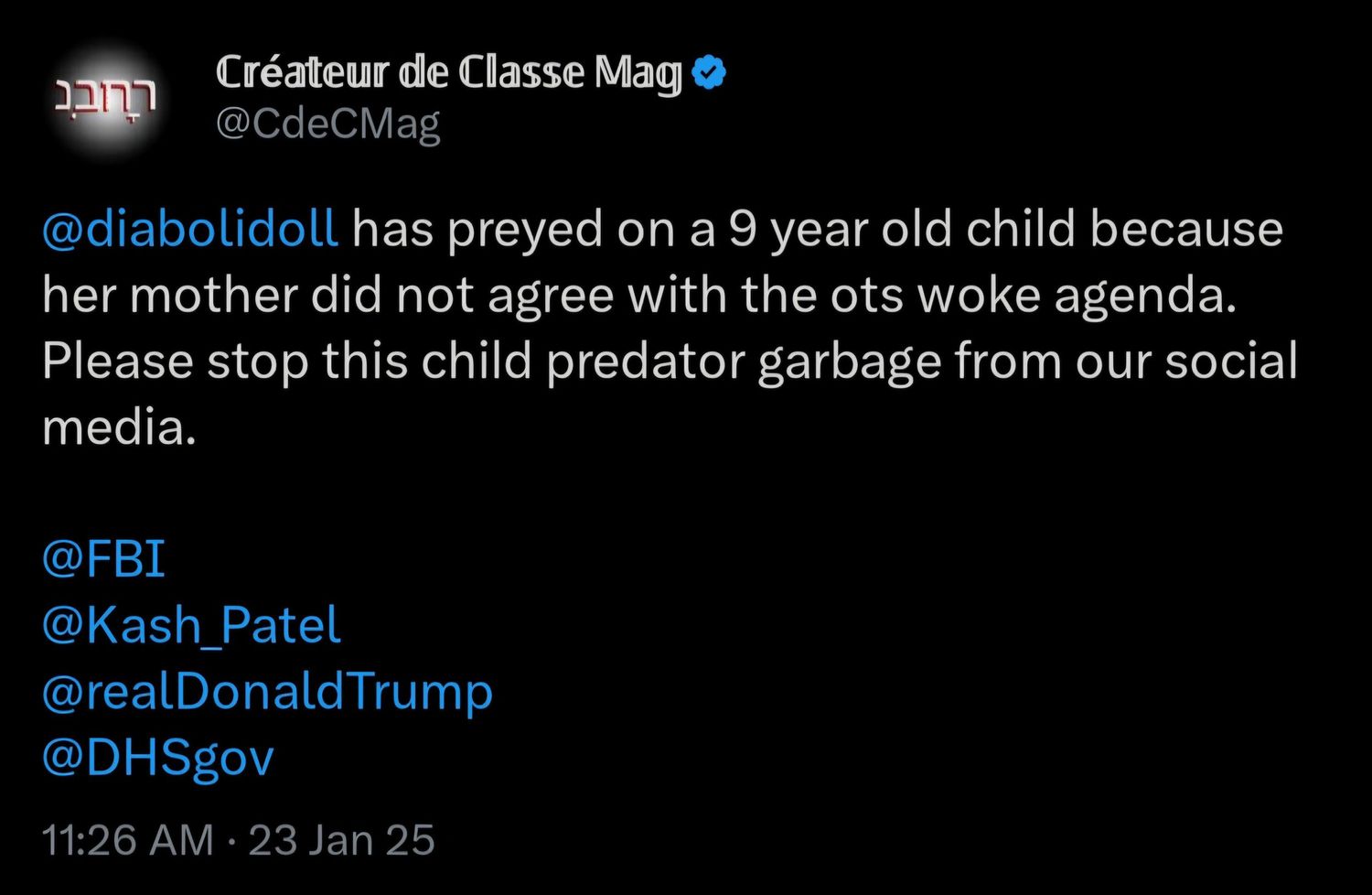Click the words "her mother" in tweet

(170, 296)
